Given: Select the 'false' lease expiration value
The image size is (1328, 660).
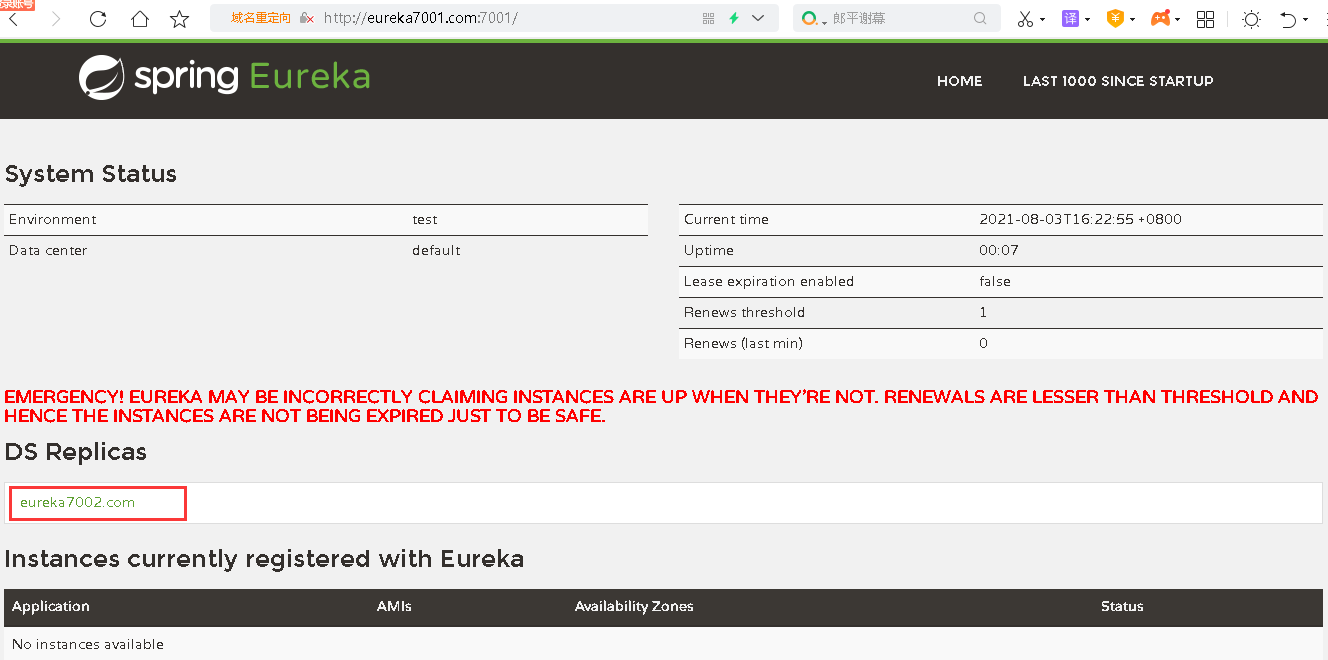Looking at the screenshot, I should pos(995,281).
